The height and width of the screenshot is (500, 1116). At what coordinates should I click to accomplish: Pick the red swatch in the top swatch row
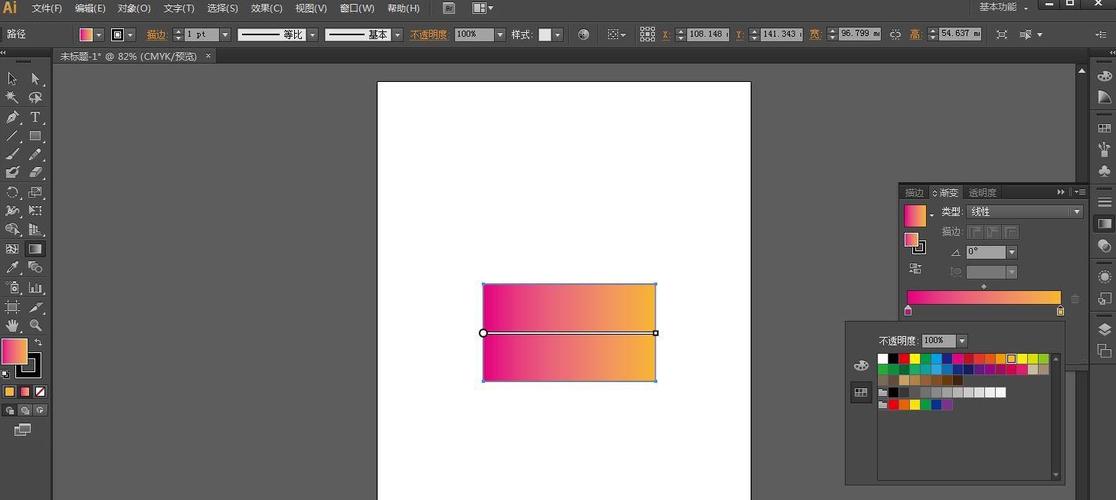tap(904, 359)
